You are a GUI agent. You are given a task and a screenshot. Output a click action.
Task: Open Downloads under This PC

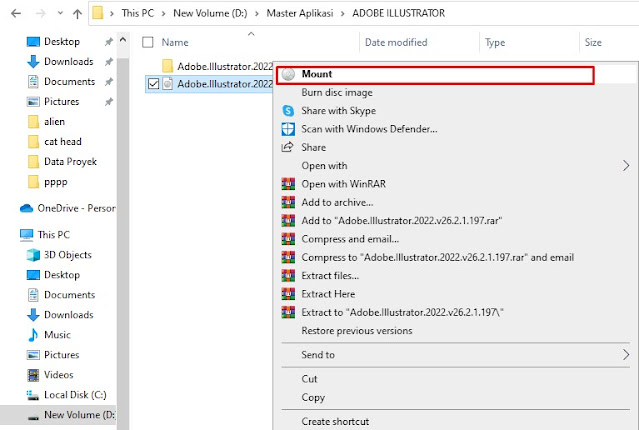[x=68, y=315]
